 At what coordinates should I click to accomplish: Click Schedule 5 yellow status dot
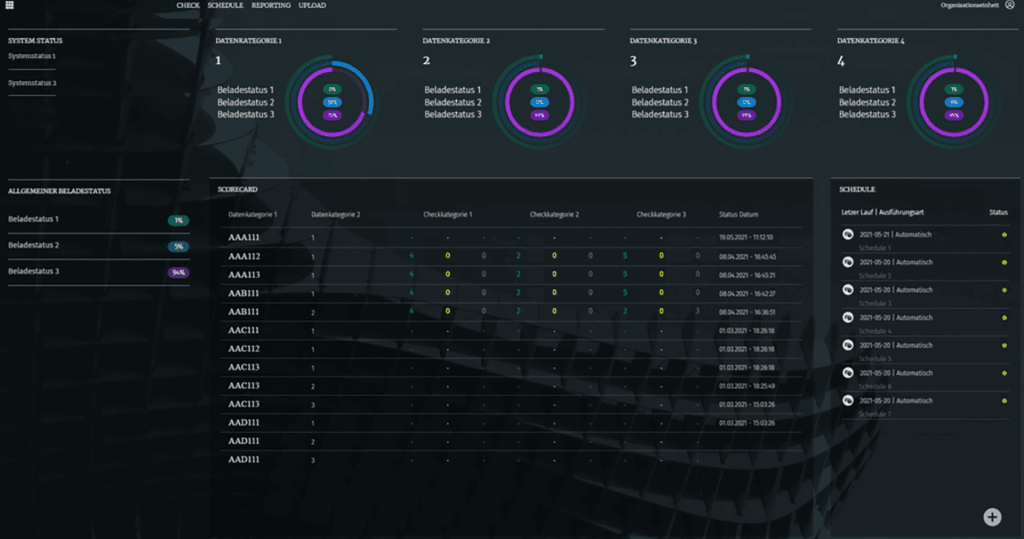[1004, 346]
